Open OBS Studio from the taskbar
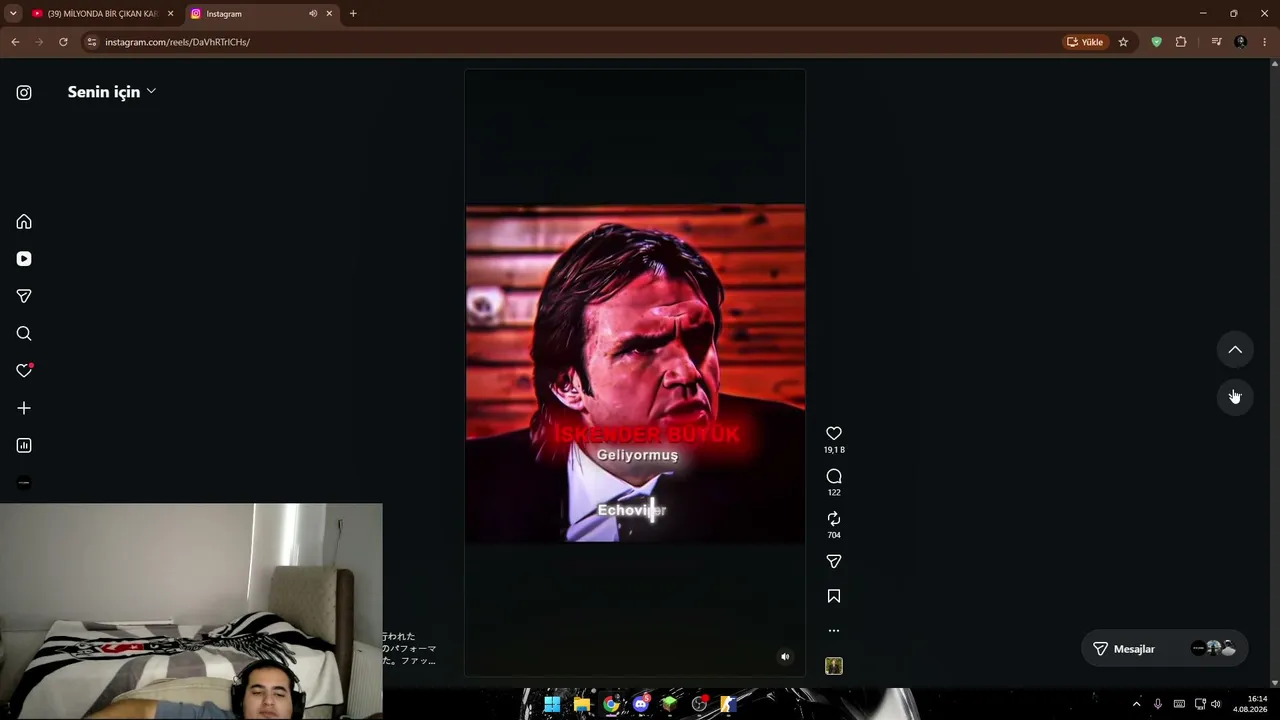Screen dimensions: 1280x720 point(700,704)
